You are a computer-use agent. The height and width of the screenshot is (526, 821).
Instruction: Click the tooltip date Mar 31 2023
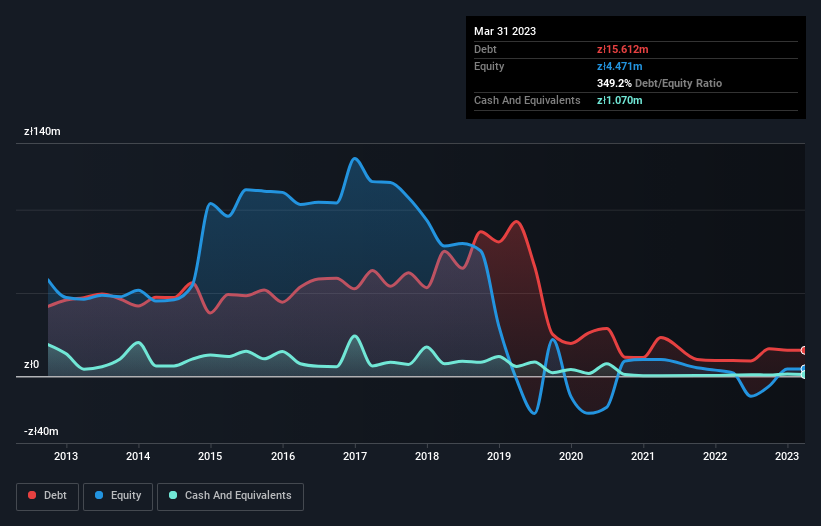point(505,31)
